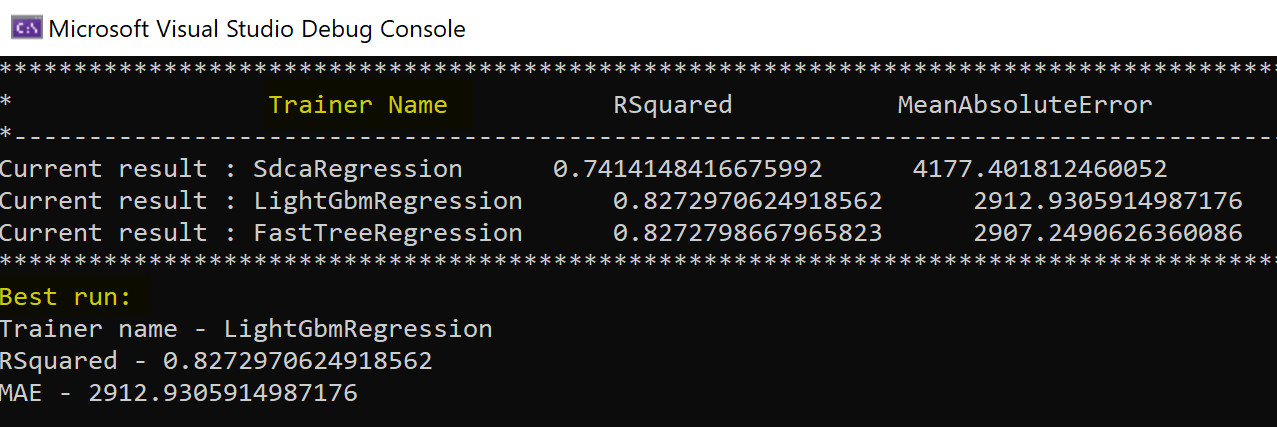Click the RSquared column header
Screen dimensions: 1277x427
[x=673, y=106]
